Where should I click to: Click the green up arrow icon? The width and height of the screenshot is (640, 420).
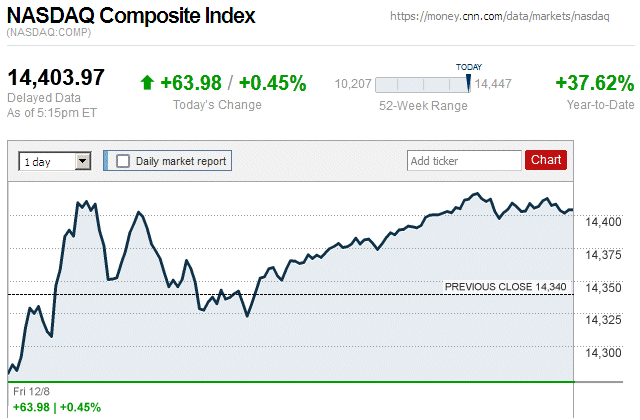pyautogui.click(x=148, y=83)
